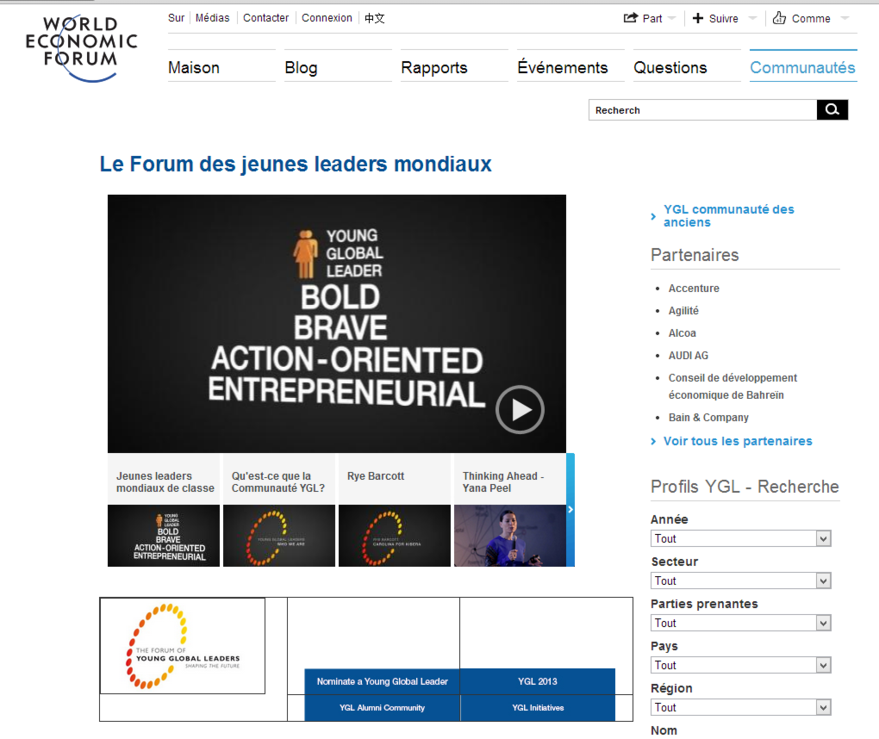The width and height of the screenshot is (879, 739).
Task: Click the Connexion link
Action: (x=327, y=18)
